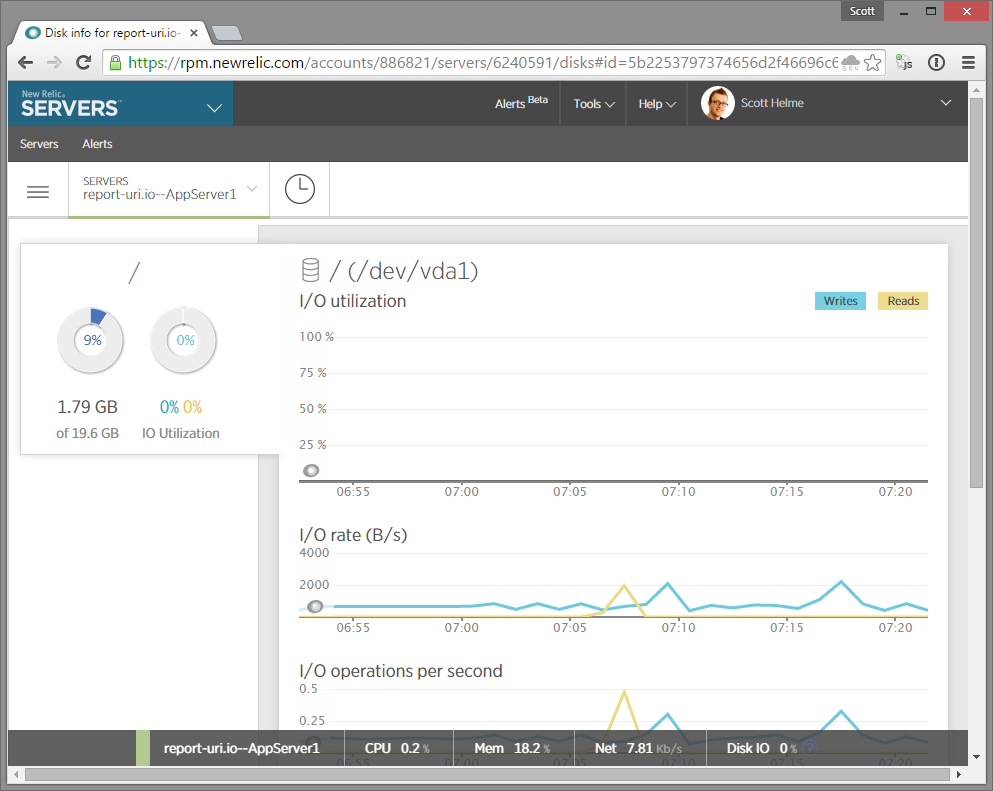Viewport: 993px width, 791px height.
Task: Click the 9% disk usage donut
Action: click(91, 340)
